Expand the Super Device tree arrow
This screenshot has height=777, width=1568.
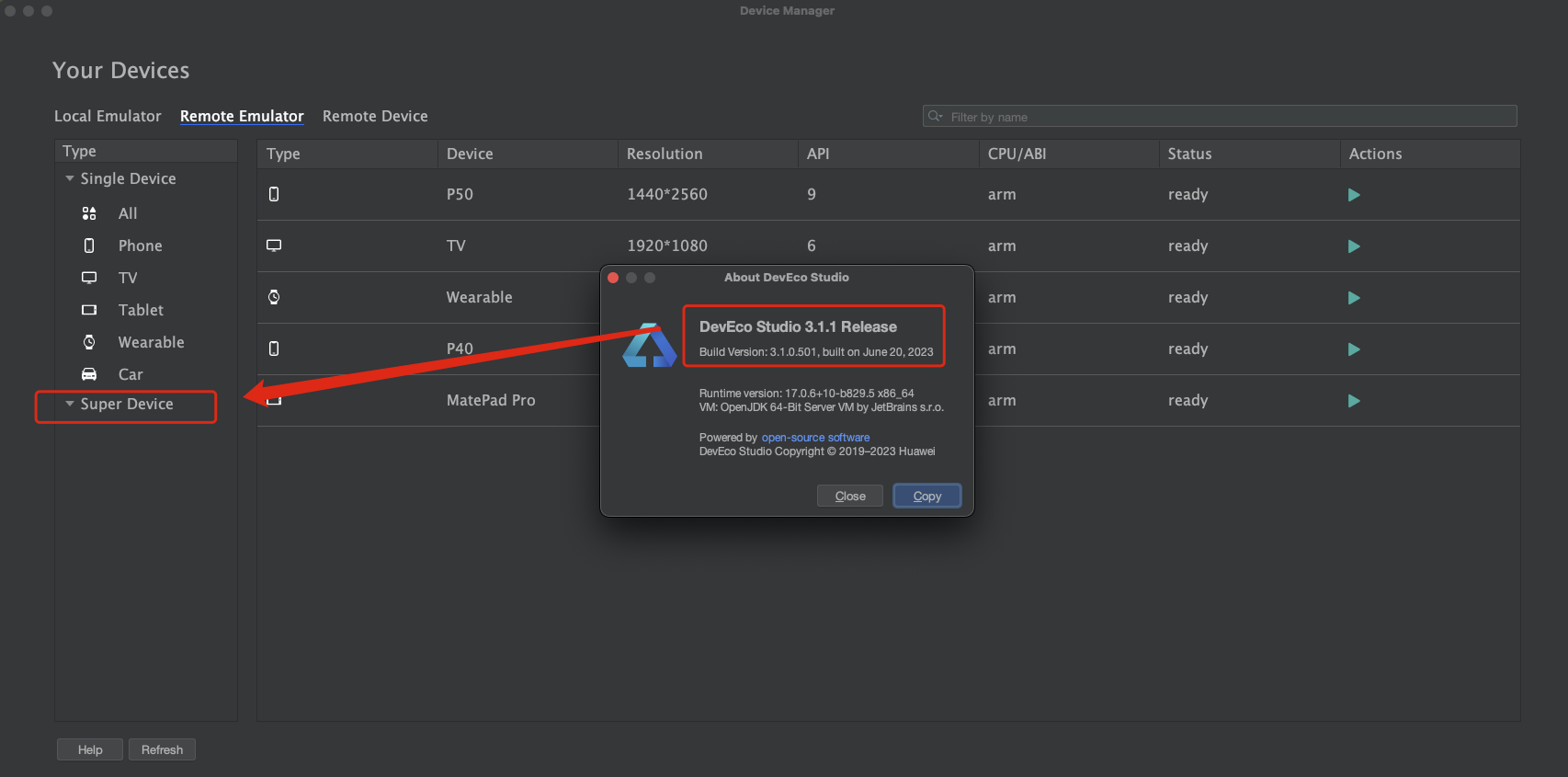click(x=70, y=404)
